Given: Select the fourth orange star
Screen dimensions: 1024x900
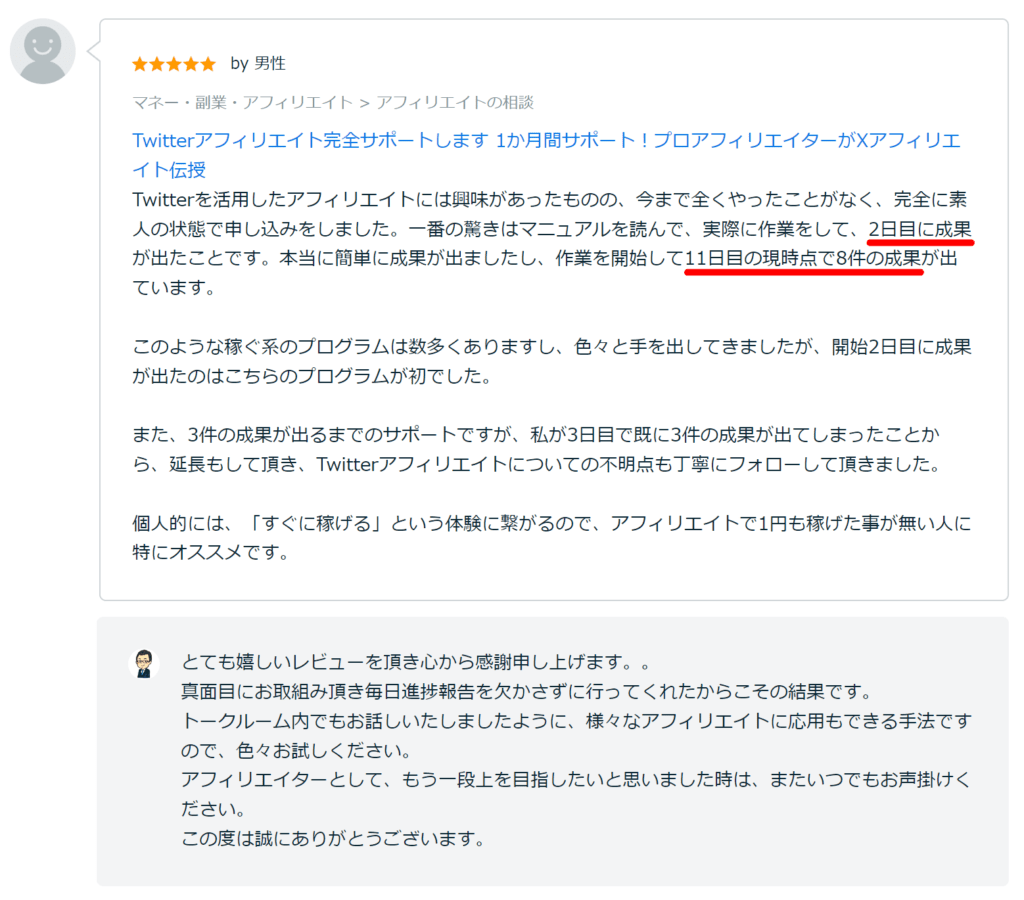Looking at the screenshot, I should [190, 63].
